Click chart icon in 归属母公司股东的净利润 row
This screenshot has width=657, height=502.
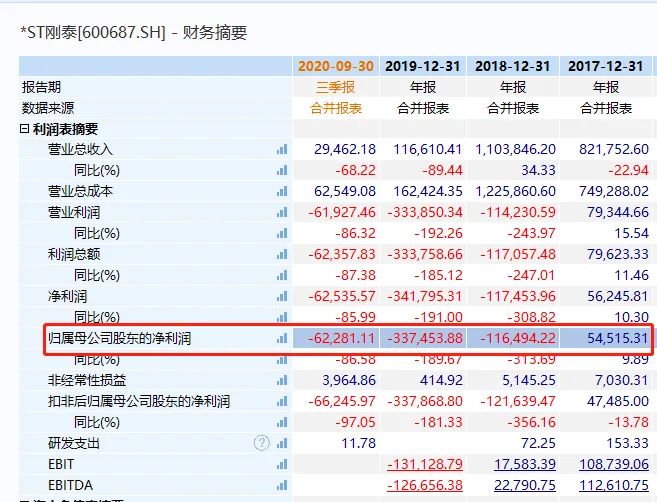pos(281,339)
